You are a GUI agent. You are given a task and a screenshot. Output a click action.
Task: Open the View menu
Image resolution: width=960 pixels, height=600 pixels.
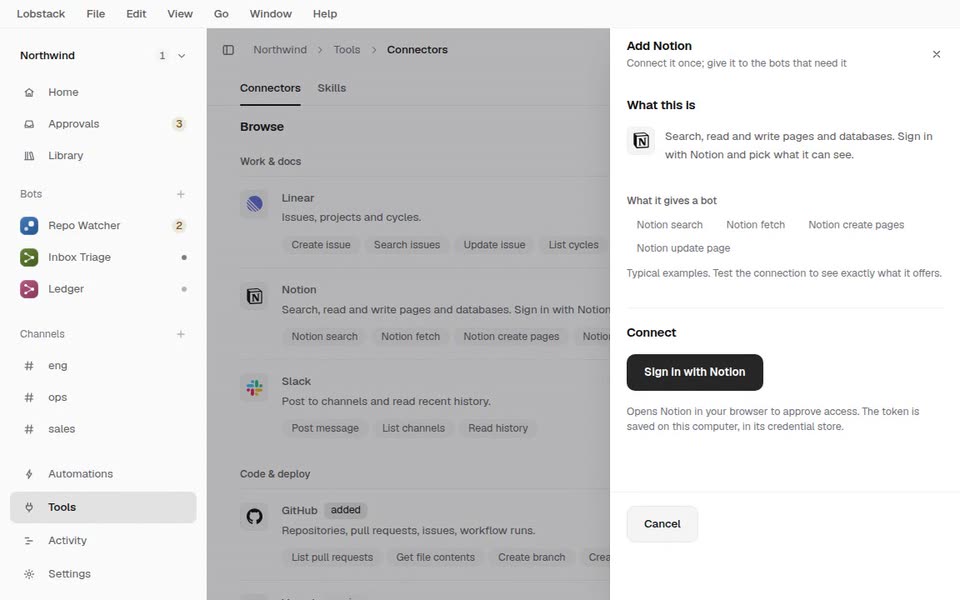[x=180, y=13]
